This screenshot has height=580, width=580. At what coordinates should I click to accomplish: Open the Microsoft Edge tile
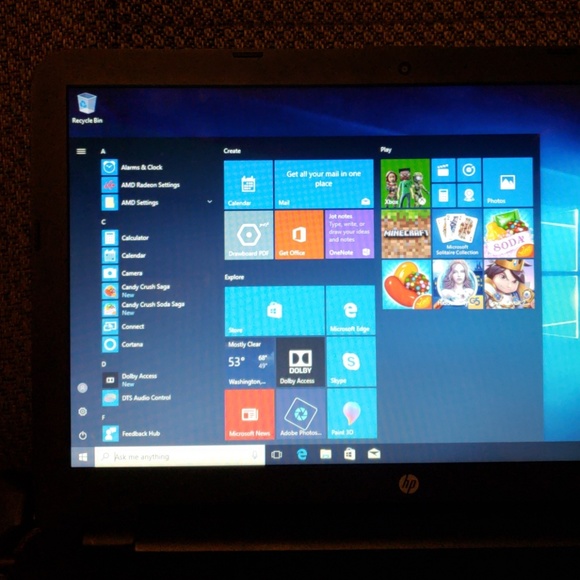(x=351, y=310)
